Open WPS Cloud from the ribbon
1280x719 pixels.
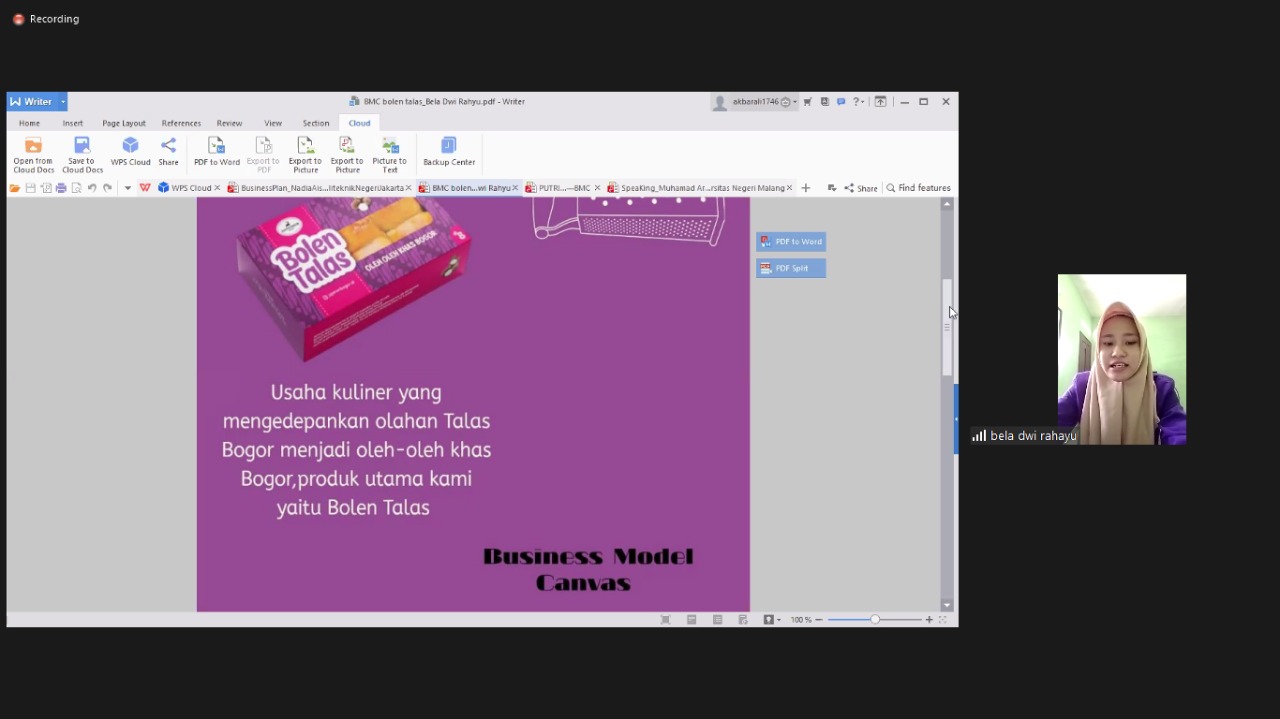(130, 152)
